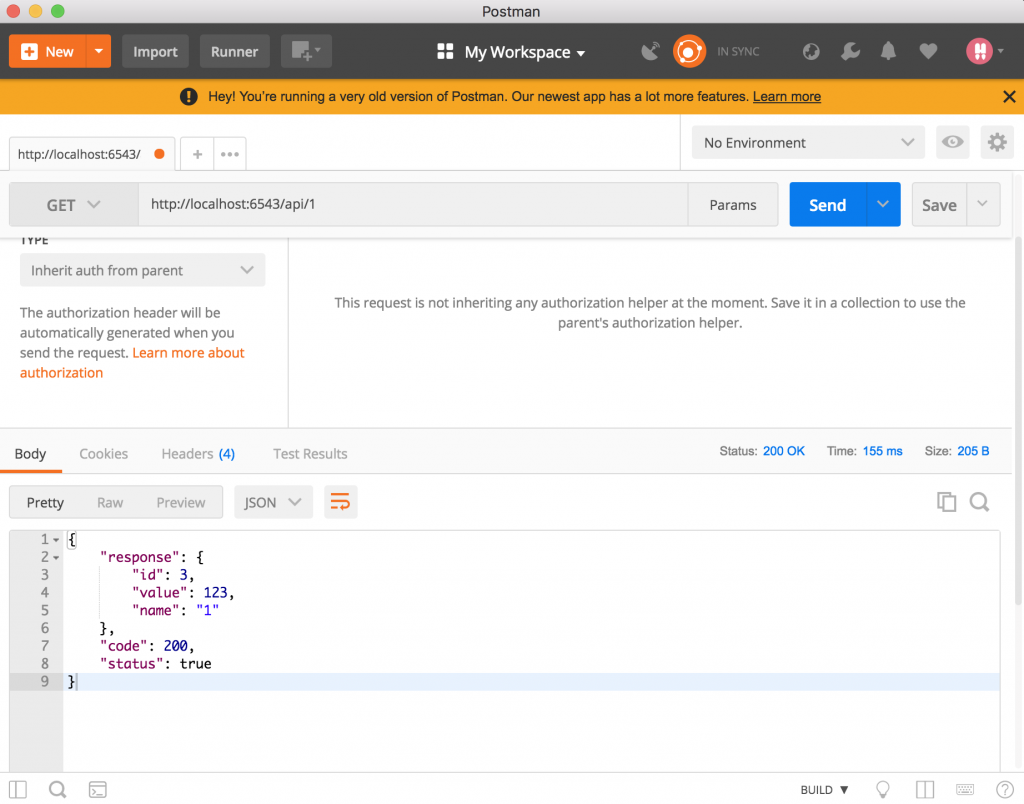The height and width of the screenshot is (804, 1024).
Task: Click the "value": 123 line
Action: [183, 592]
